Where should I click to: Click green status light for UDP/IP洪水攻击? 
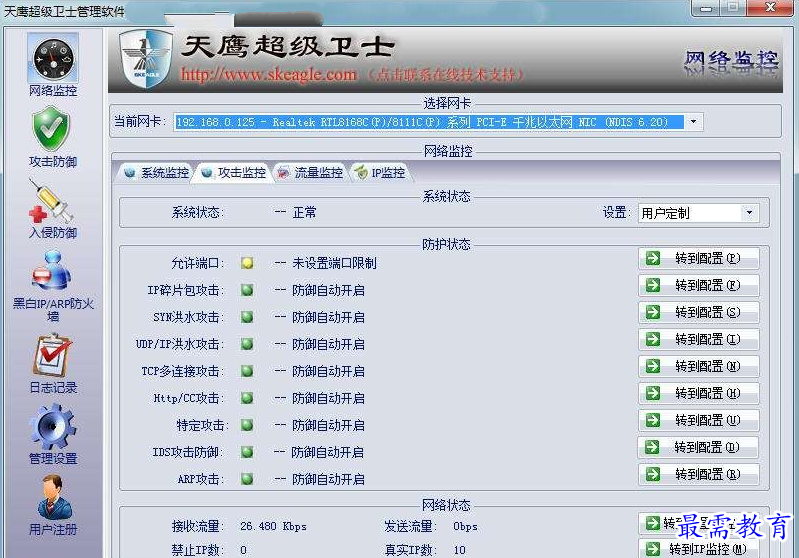click(248, 344)
